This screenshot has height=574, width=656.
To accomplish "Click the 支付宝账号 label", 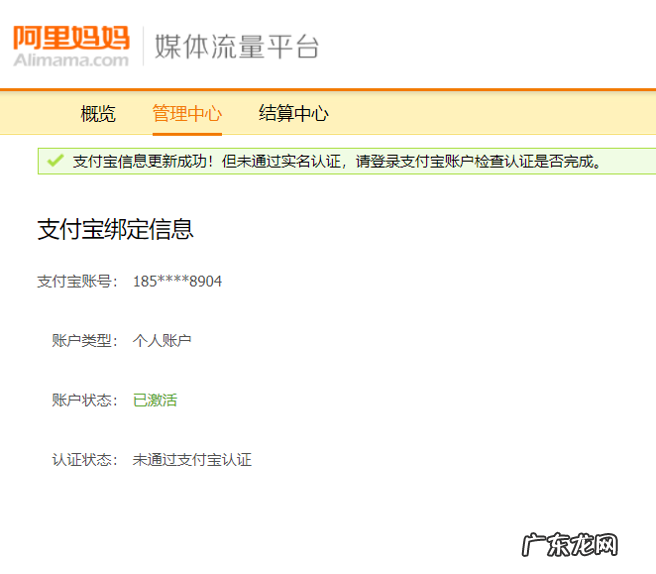I will click(77, 282).
